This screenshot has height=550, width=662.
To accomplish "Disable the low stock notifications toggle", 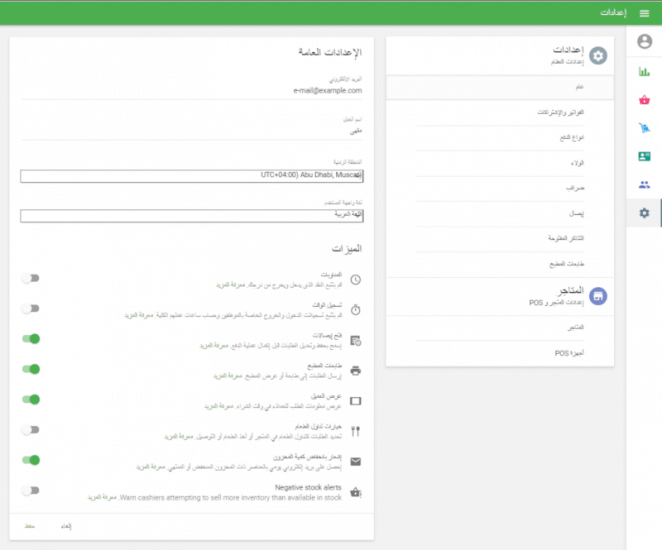I will click(31, 460).
